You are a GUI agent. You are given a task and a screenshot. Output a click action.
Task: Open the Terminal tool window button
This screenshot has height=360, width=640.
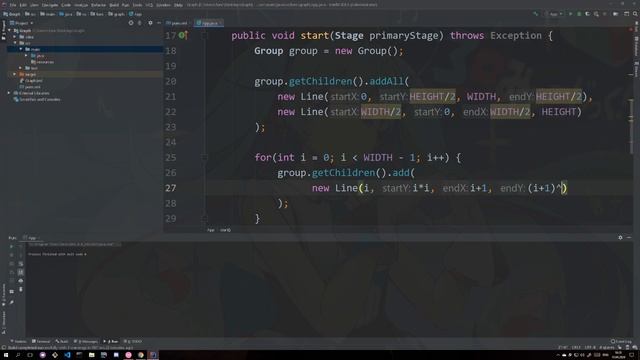pos(41,341)
